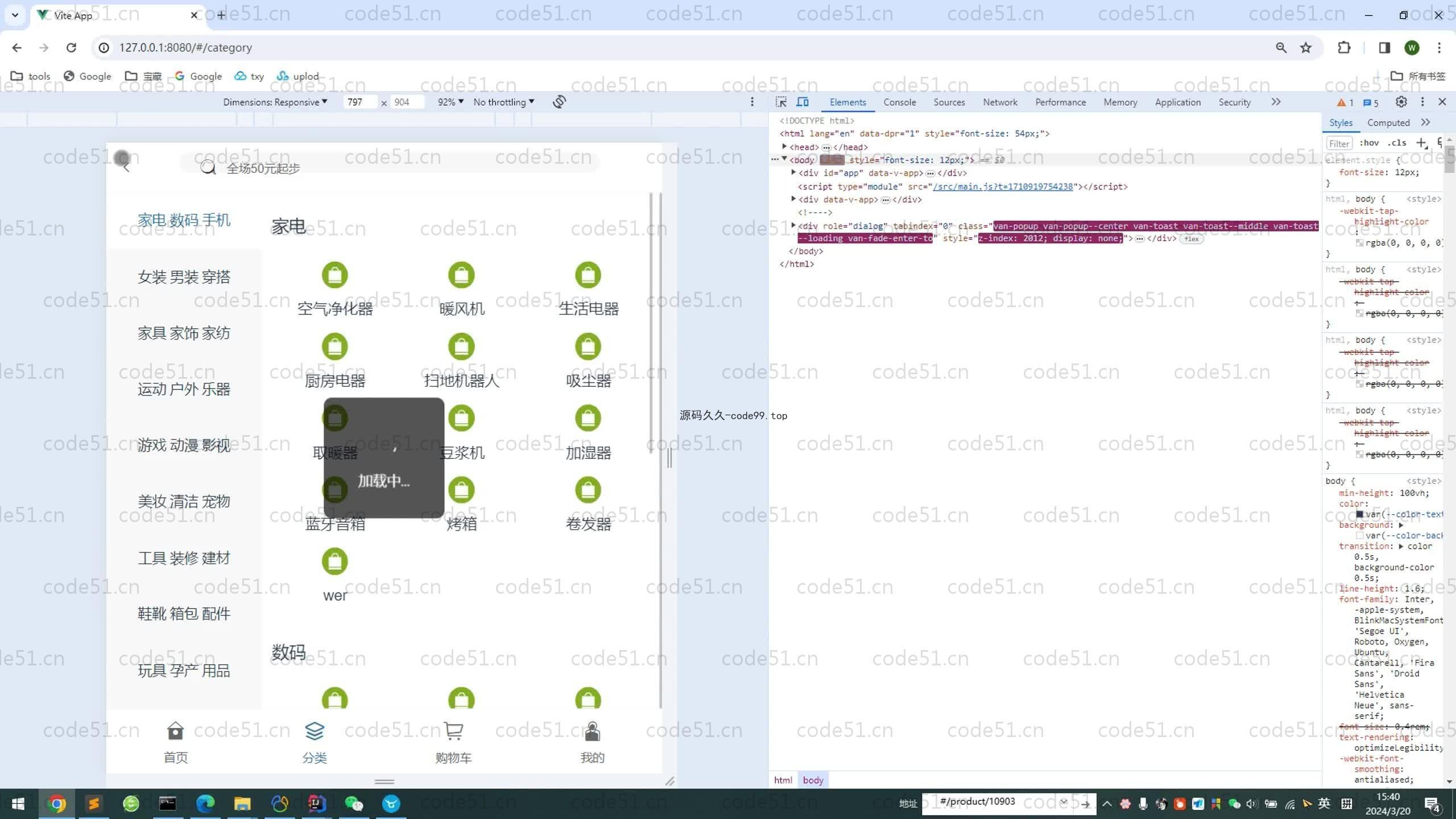Viewport: 1456px width, 819px height.
Task: Open the 卷发器 category icon
Action: click(x=588, y=490)
